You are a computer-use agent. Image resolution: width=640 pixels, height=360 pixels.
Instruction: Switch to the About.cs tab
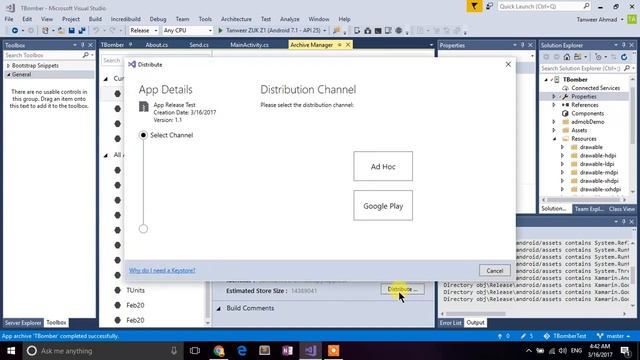click(x=157, y=45)
